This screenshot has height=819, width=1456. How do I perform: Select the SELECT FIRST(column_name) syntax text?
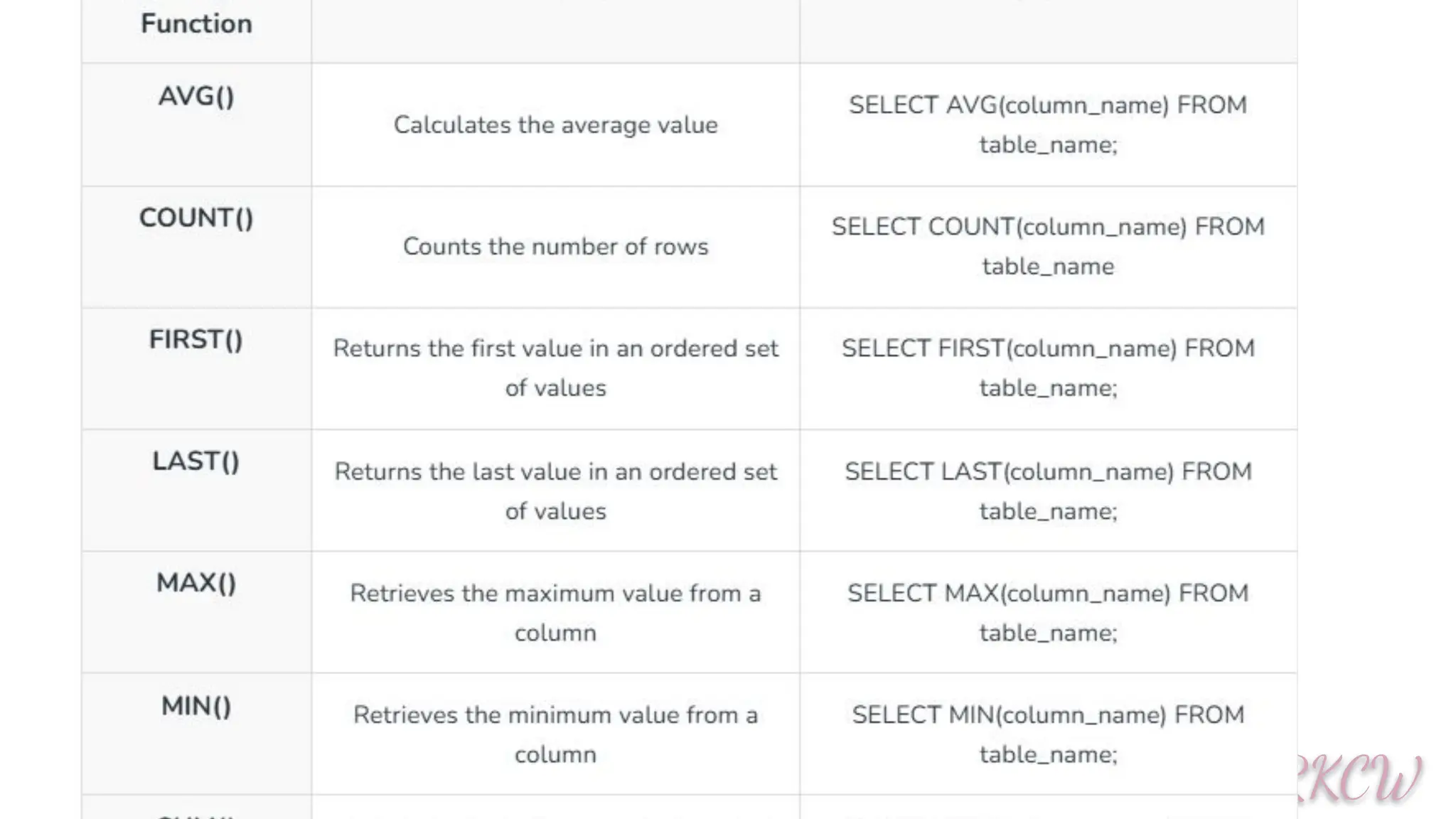coord(1048,368)
